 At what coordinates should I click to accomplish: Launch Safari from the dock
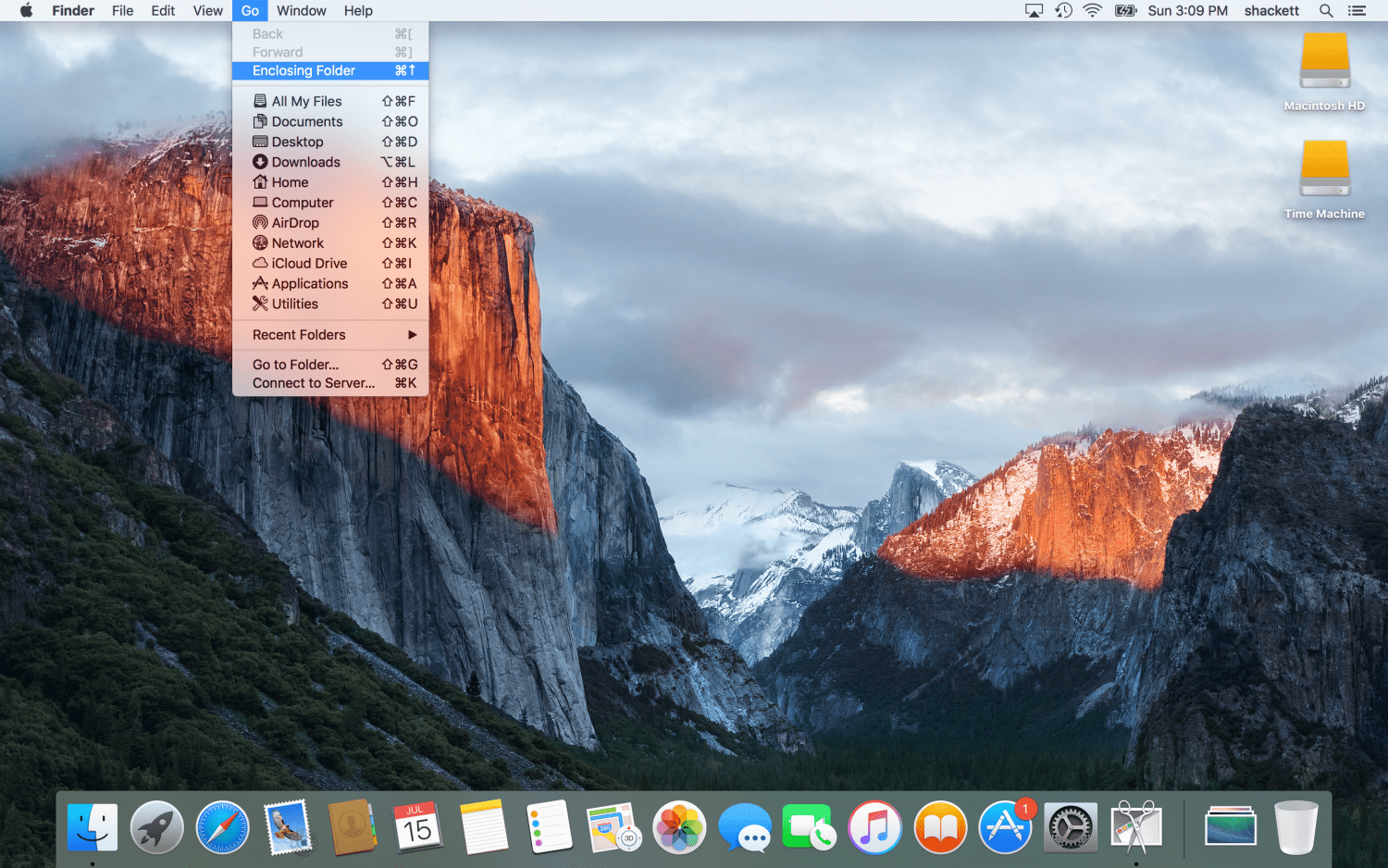[222, 826]
